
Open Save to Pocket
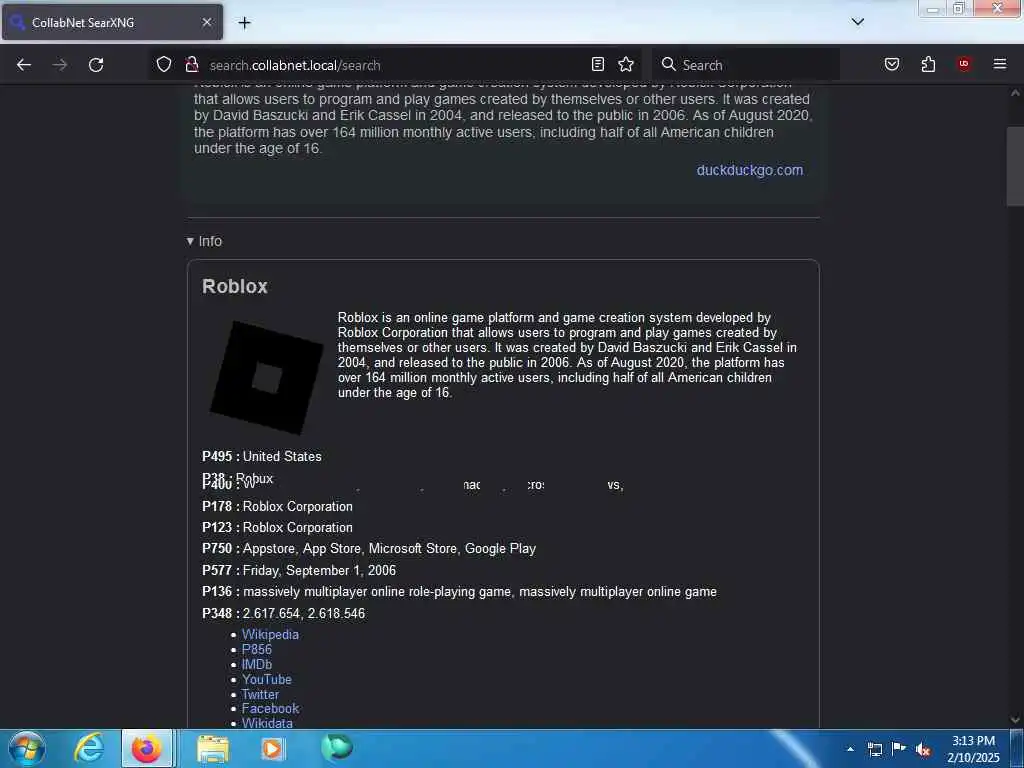tap(892, 64)
